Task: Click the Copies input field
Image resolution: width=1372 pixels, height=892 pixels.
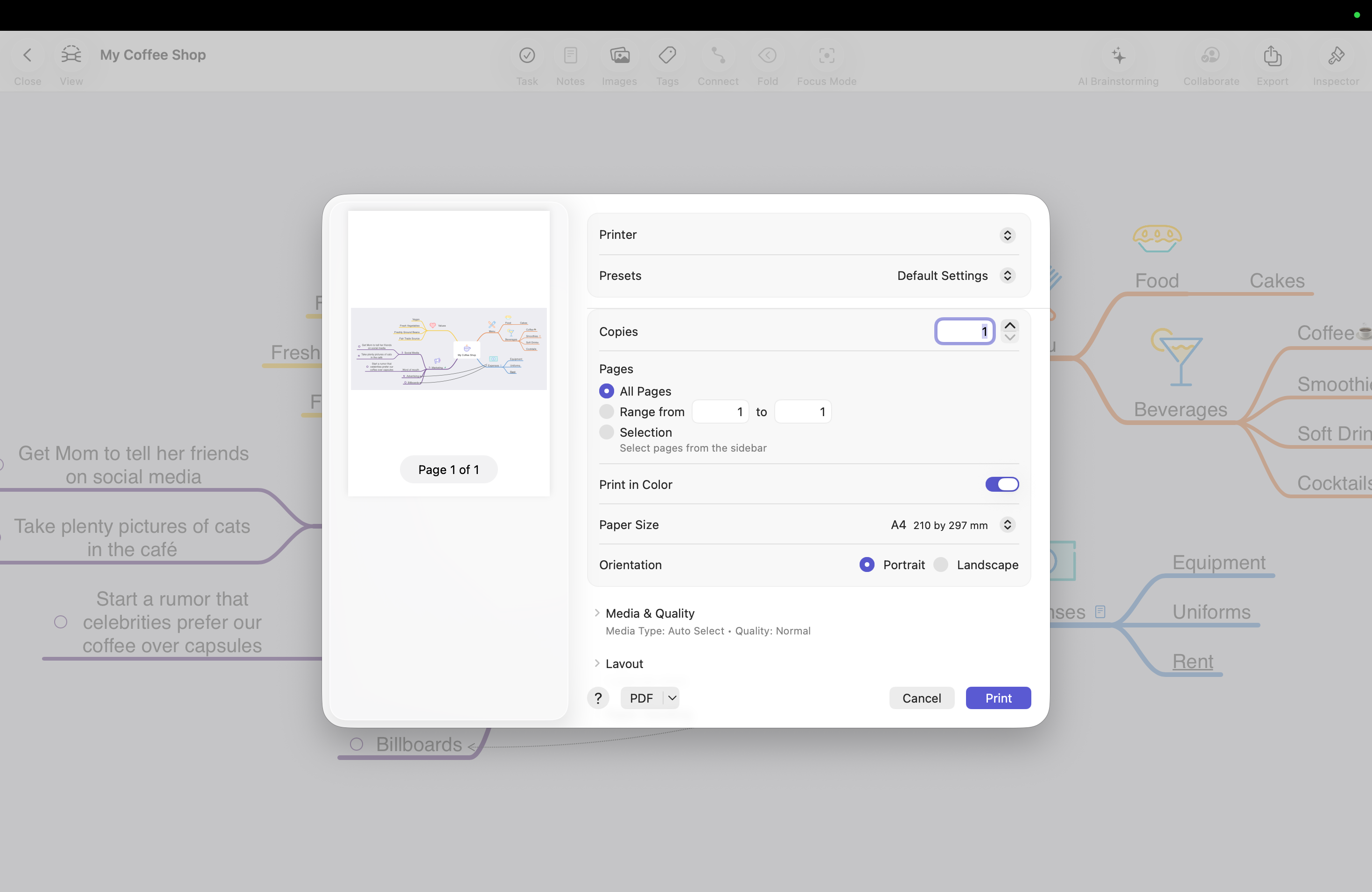Action: (x=965, y=331)
